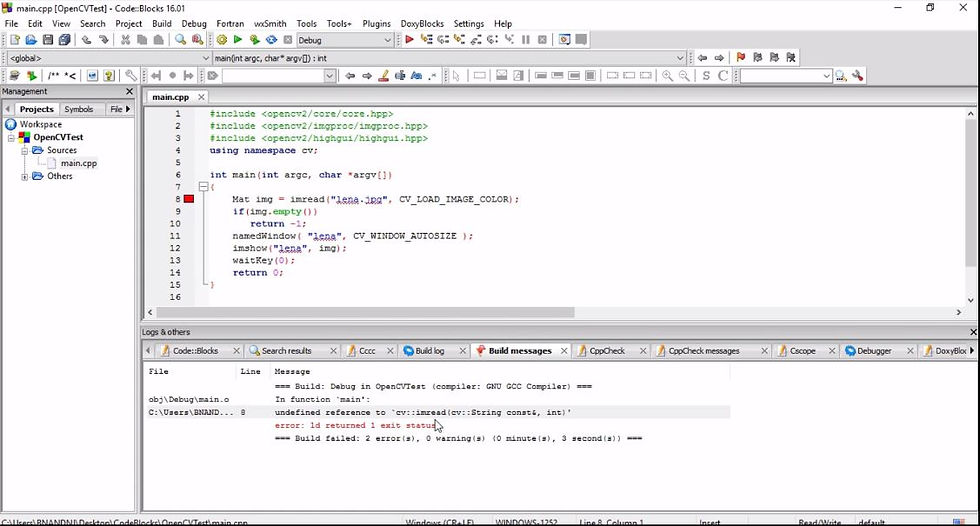
Task: Open the rightmost toolbar search dropdown
Action: (826, 76)
